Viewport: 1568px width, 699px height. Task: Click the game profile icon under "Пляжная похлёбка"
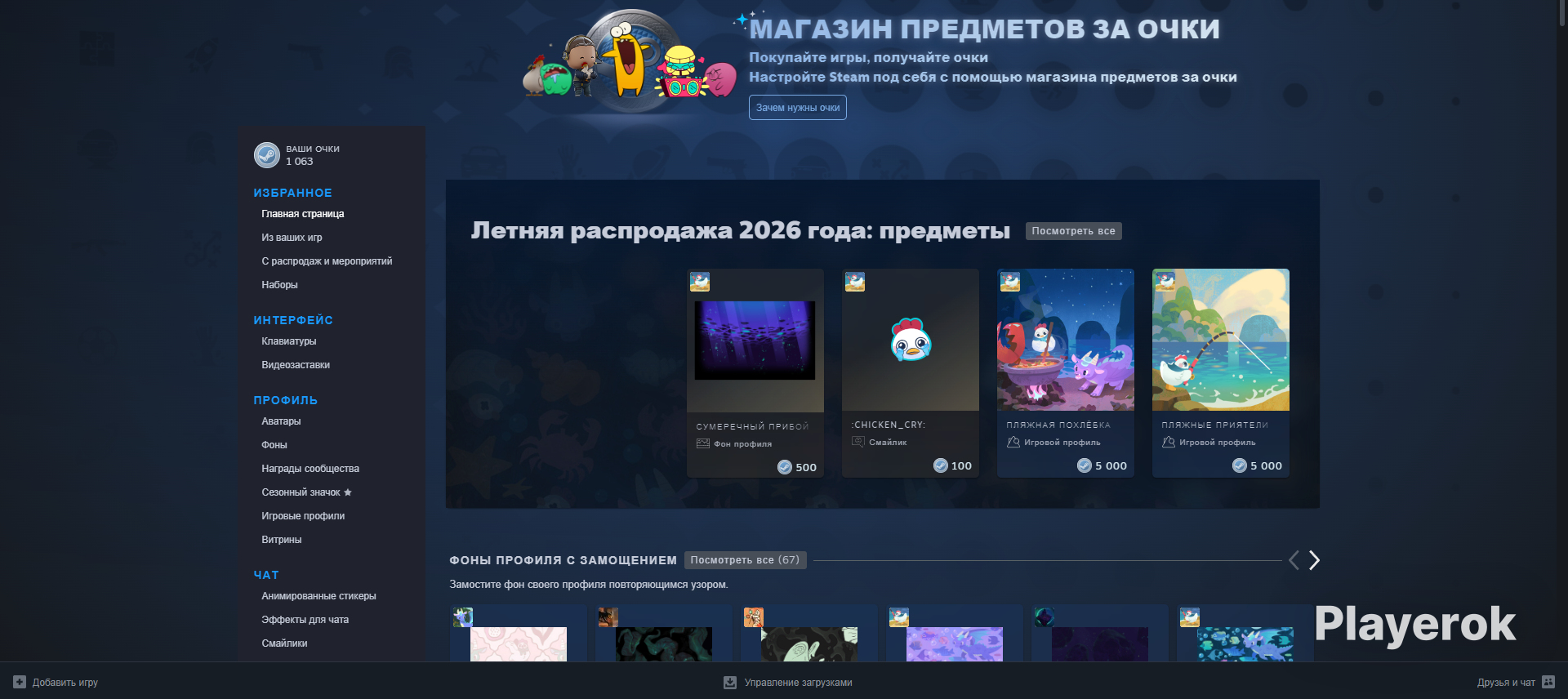(1013, 442)
